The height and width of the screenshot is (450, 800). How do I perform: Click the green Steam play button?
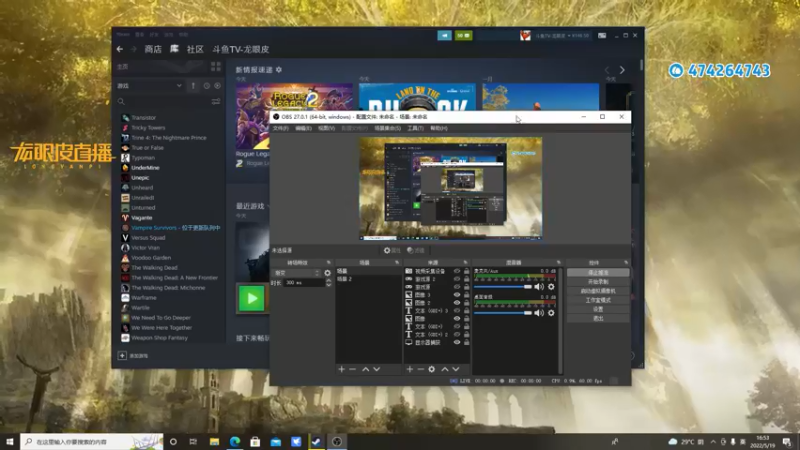252,298
